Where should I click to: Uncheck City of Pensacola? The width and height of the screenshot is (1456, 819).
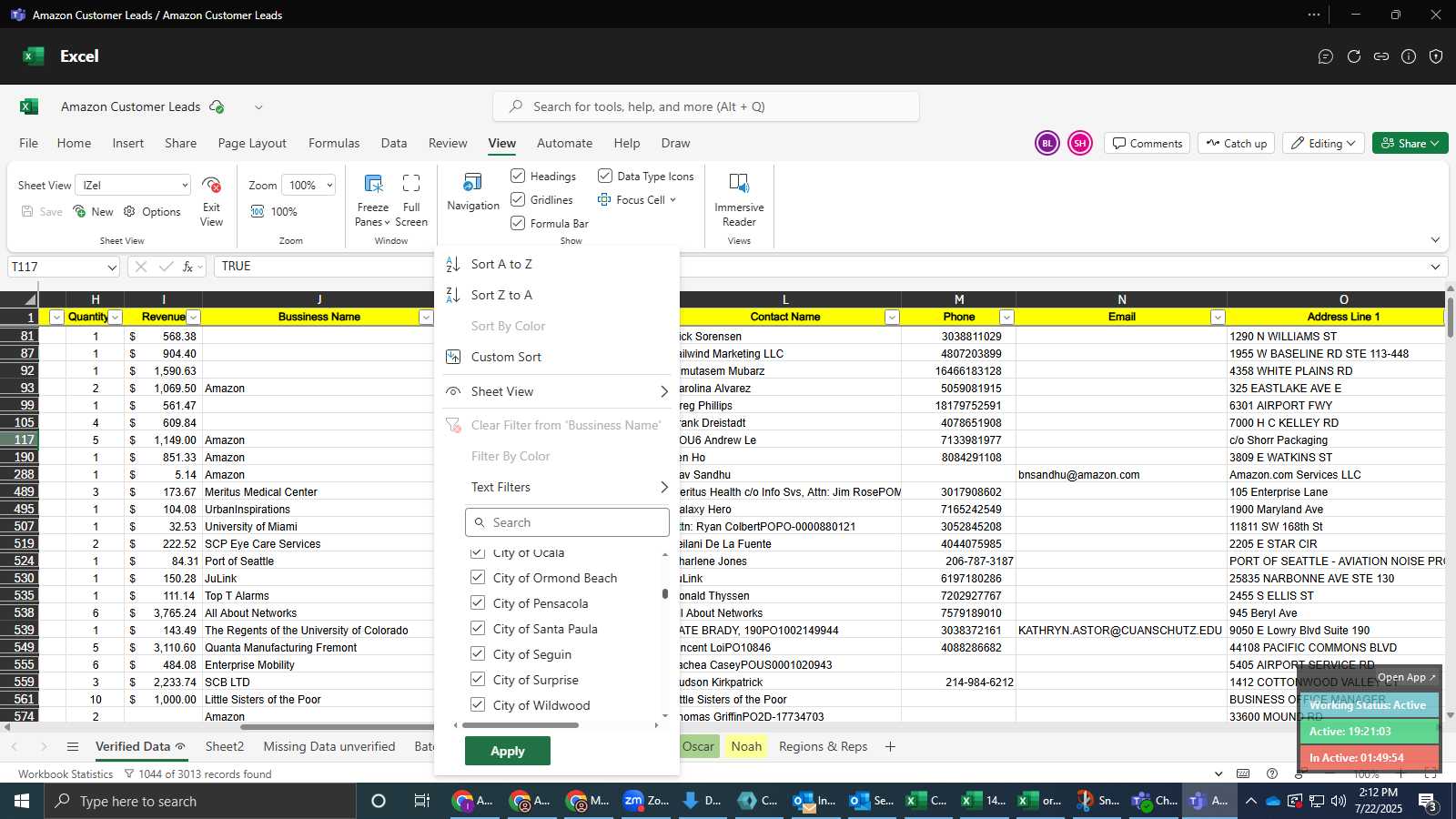477,602
